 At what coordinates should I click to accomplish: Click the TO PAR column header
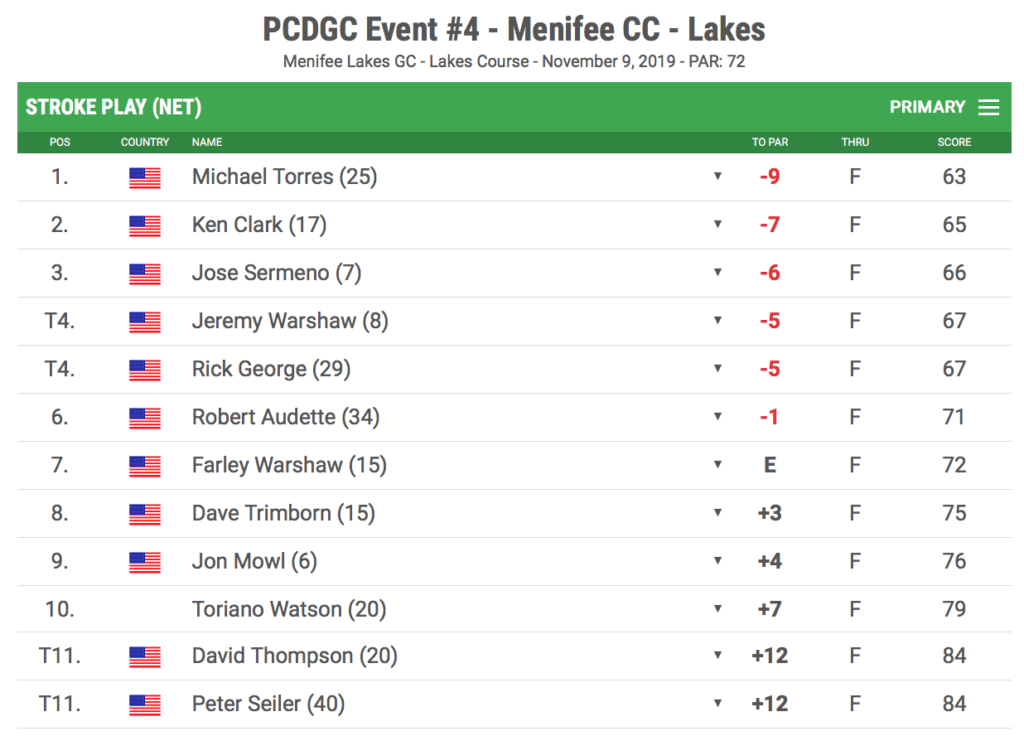(770, 142)
